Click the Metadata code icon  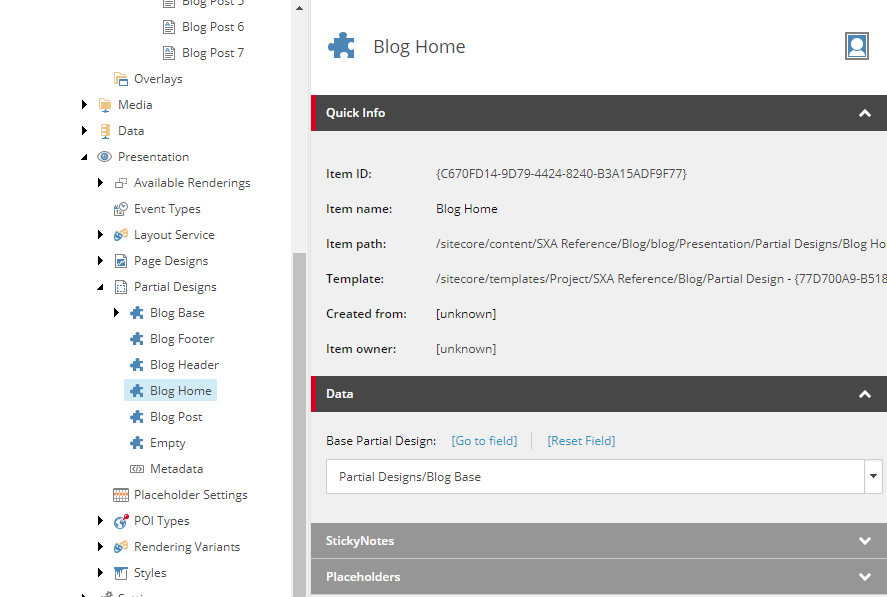(x=136, y=469)
